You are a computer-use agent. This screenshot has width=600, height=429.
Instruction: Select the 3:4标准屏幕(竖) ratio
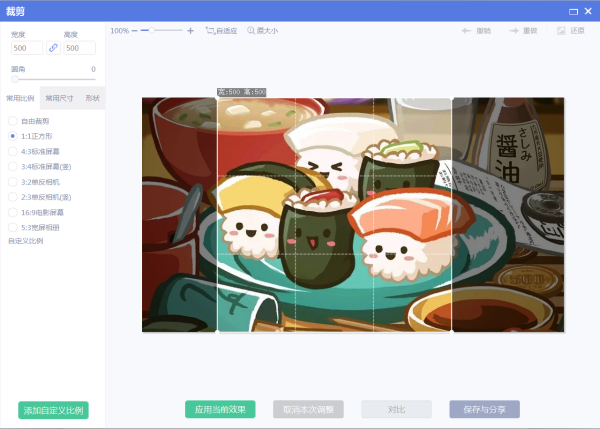tap(40, 166)
